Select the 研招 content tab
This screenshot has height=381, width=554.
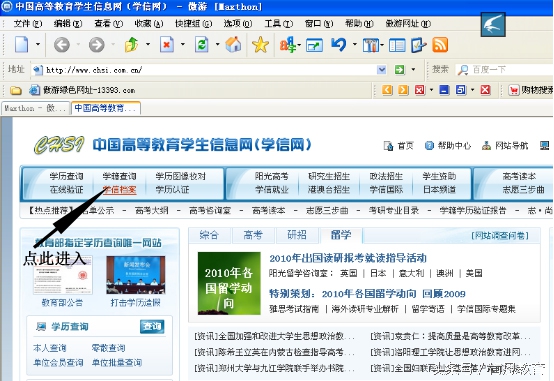pos(297,235)
